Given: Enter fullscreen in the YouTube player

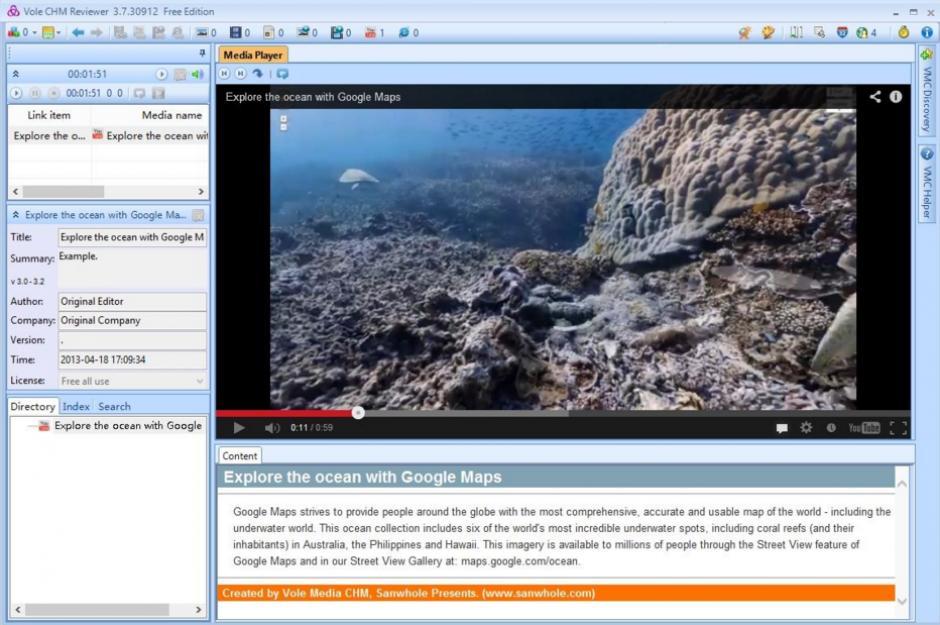Looking at the screenshot, I should pyautogui.click(x=898, y=428).
